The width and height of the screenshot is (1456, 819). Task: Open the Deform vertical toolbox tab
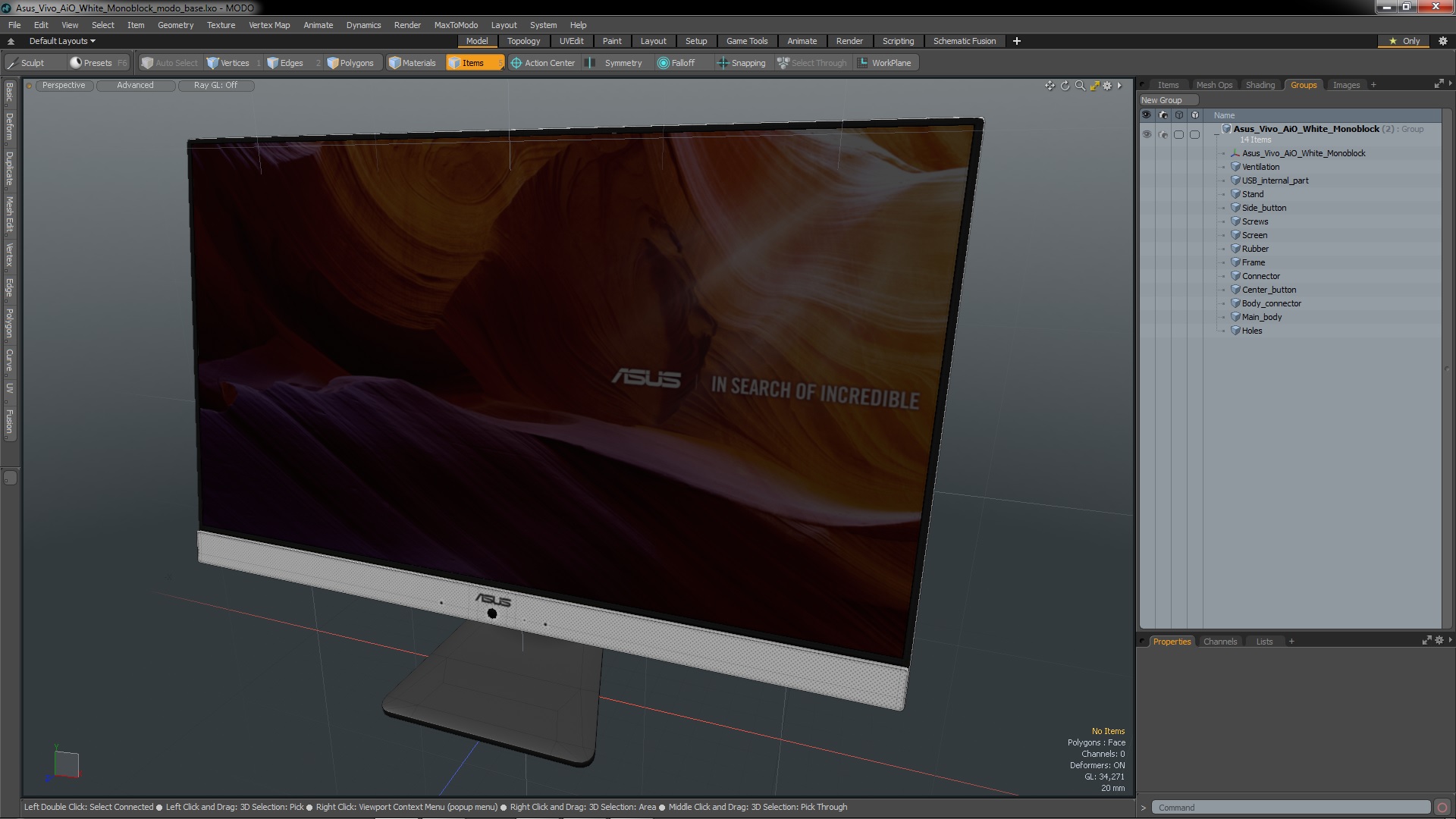[9, 127]
